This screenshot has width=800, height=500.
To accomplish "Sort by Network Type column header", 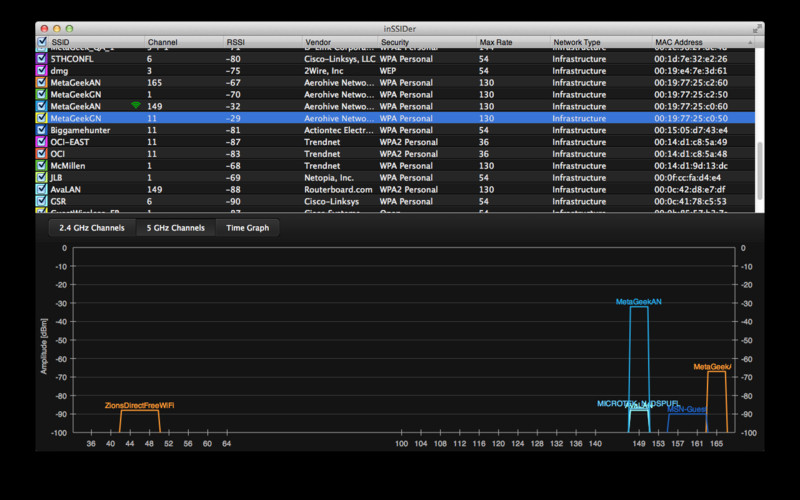I will pyautogui.click(x=577, y=42).
